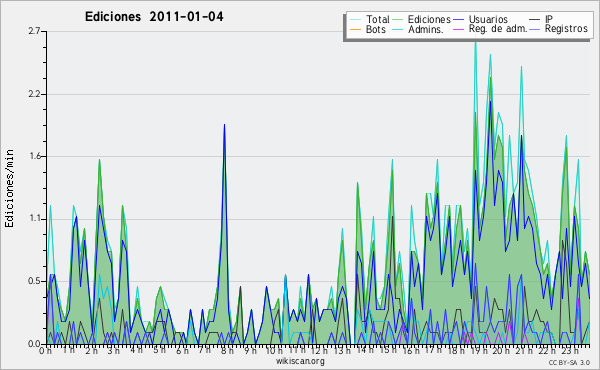Click the 0.5 y-axis value label

tap(34, 281)
